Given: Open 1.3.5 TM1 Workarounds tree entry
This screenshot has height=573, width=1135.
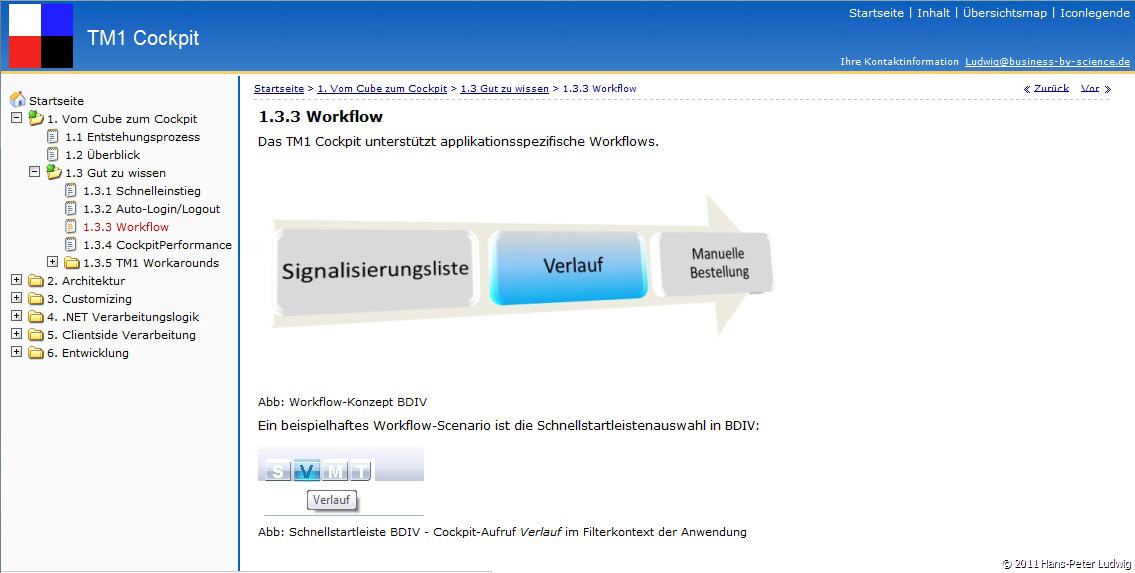Looking at the screenshot, I should pyautogui.click(x=151, y=263).
